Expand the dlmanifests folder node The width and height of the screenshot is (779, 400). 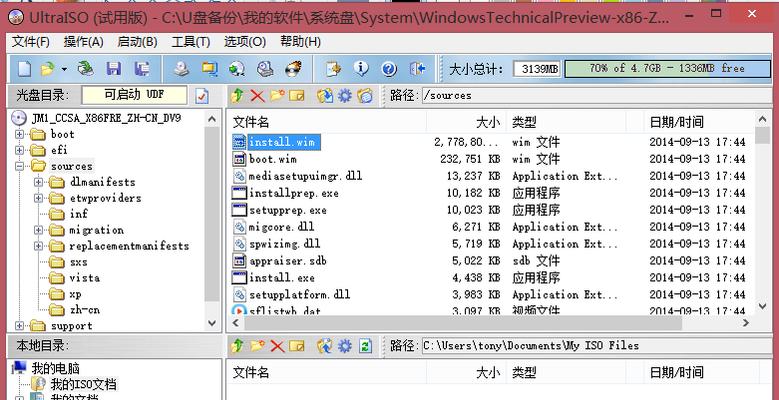click(39, 182)
